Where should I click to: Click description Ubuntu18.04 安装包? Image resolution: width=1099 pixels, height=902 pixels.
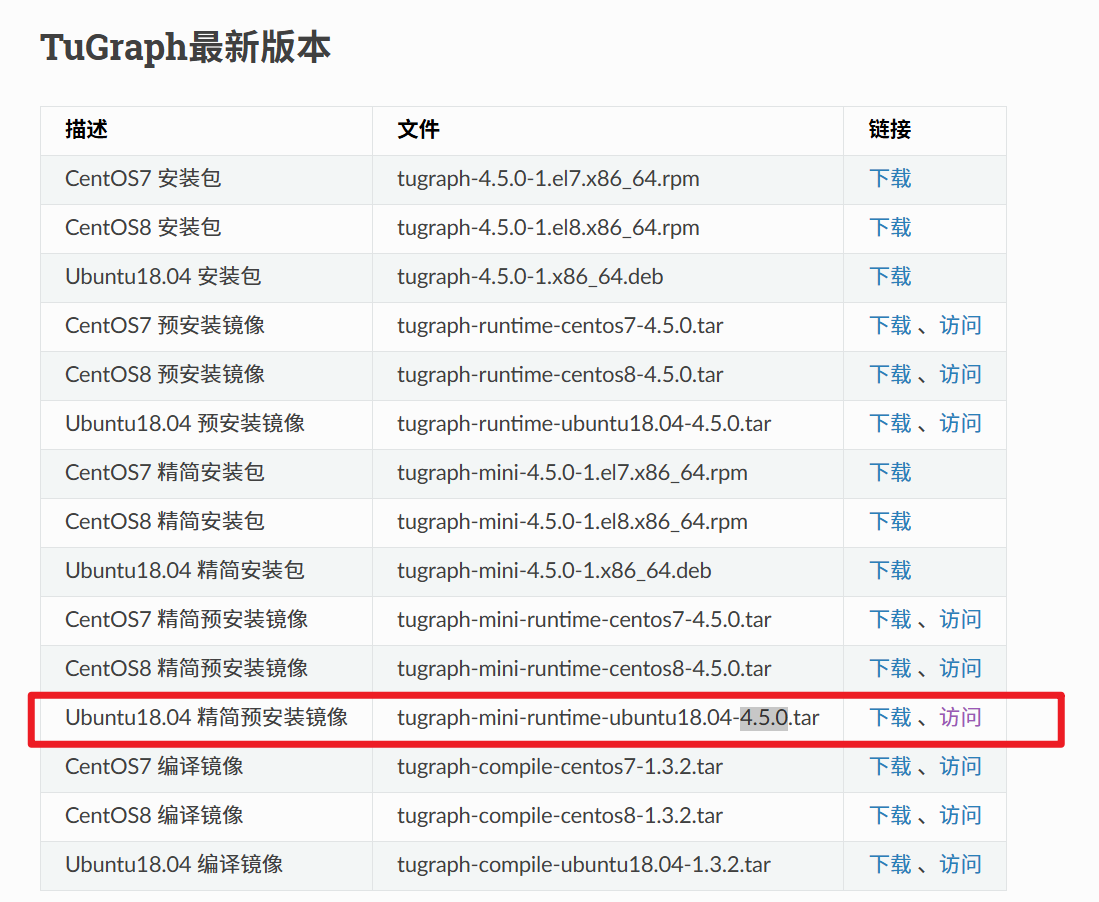pyautogui.click(x=163, y=277)
